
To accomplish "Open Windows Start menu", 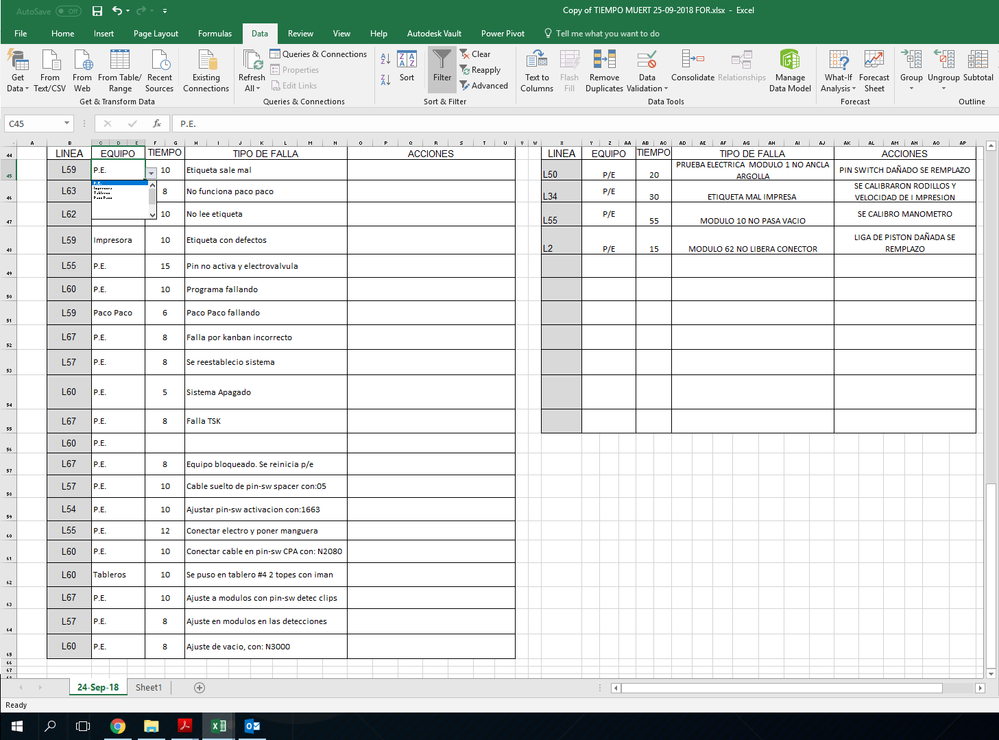I will (17, 726).
